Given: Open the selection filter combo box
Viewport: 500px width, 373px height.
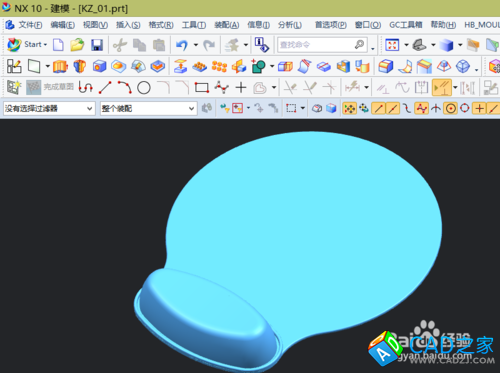Looking at the screenshot, I should (48, 108).
